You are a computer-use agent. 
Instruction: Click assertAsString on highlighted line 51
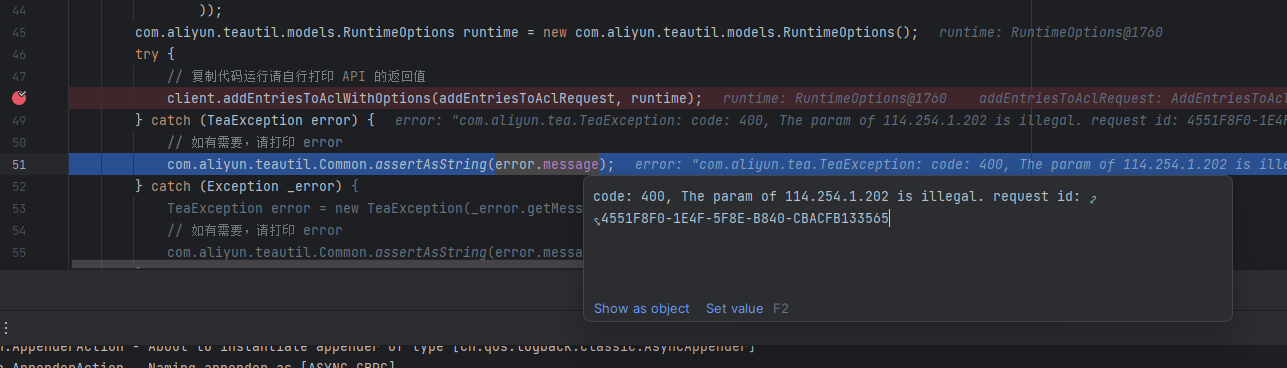(432, 164)
